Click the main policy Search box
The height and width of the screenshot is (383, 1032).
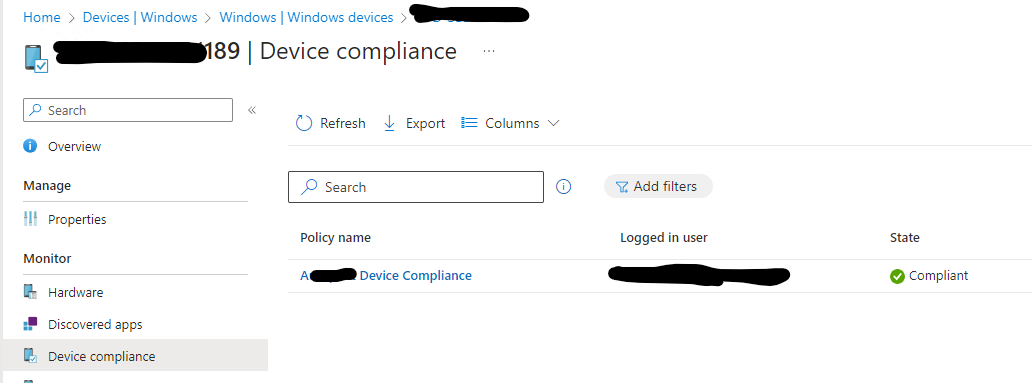[x=416, y=187]
